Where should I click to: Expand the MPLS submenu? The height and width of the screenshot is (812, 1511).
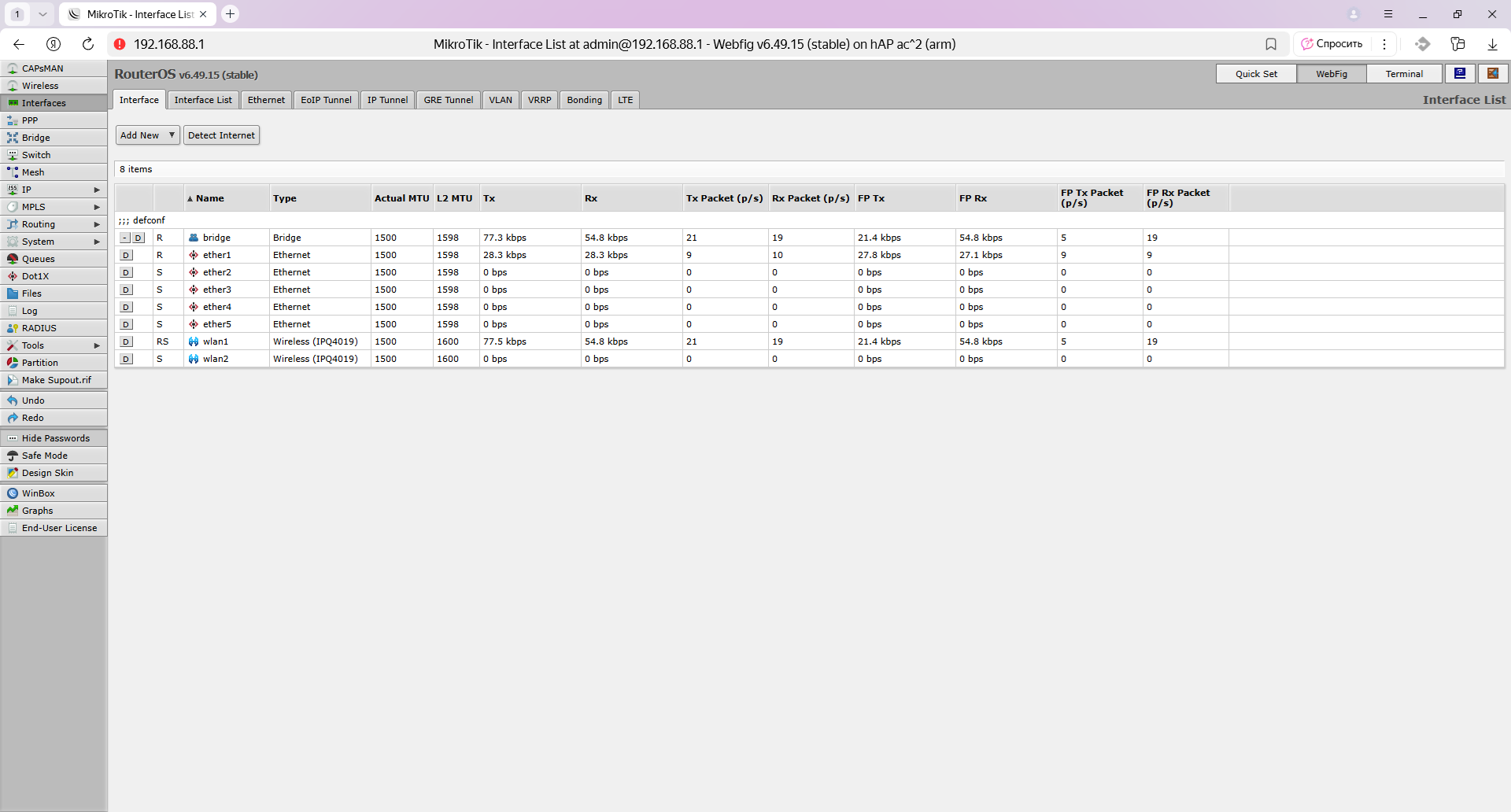pyautogui.click(x=54, y=207)
